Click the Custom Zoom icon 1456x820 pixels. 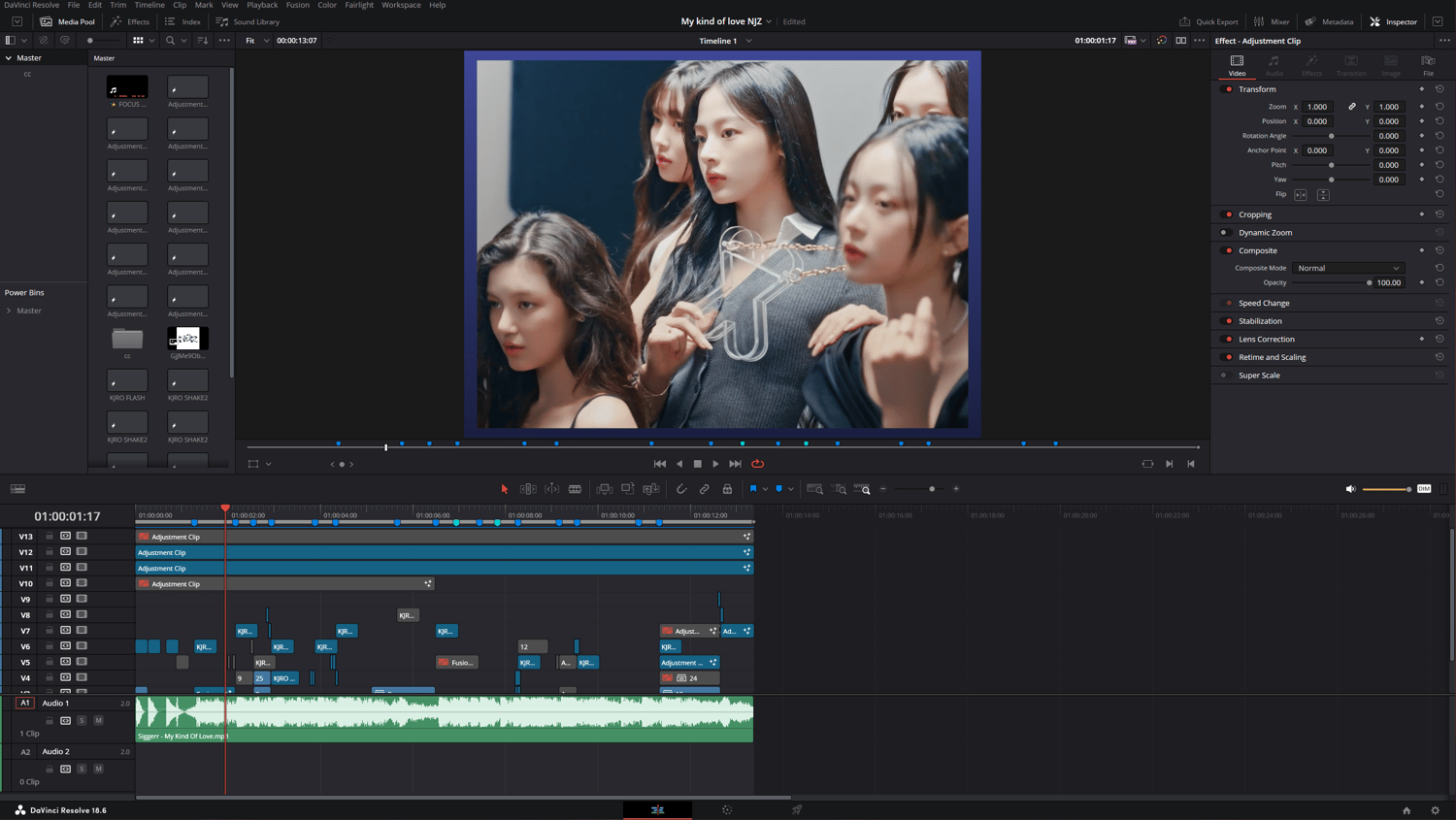tap(862, 489)
